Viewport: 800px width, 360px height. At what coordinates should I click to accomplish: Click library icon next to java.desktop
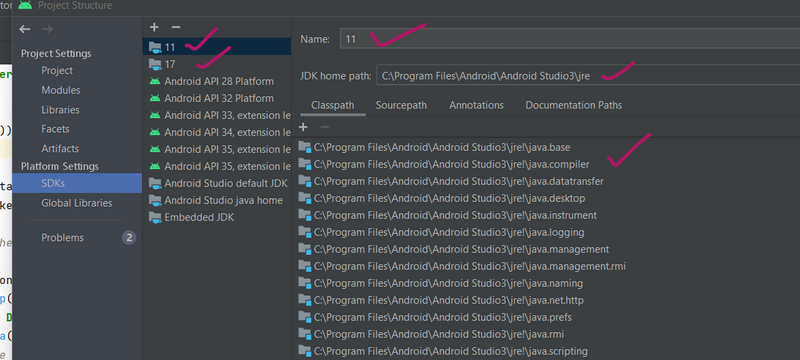tap(305, 198)
